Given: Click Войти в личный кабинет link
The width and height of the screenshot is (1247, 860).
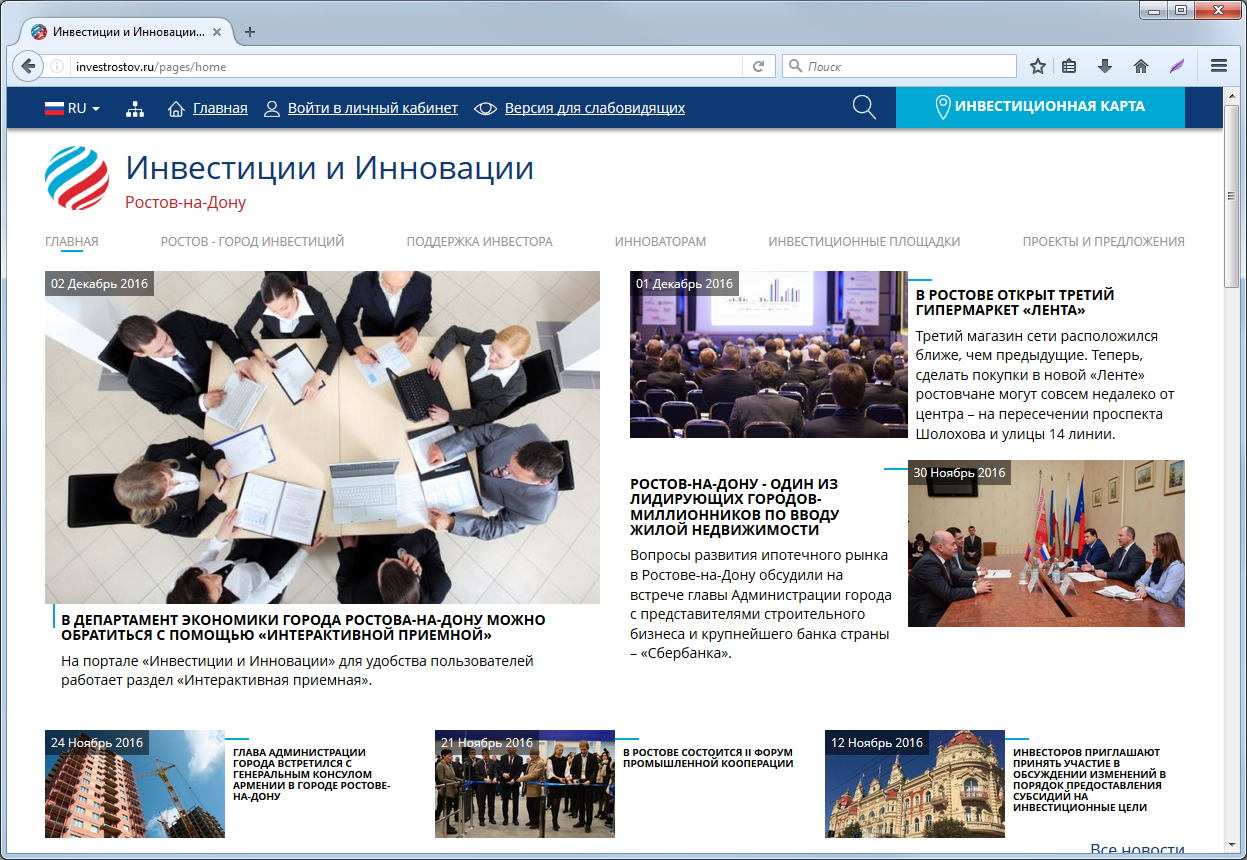Looking at the screenshot, I should tap(373, 108).
